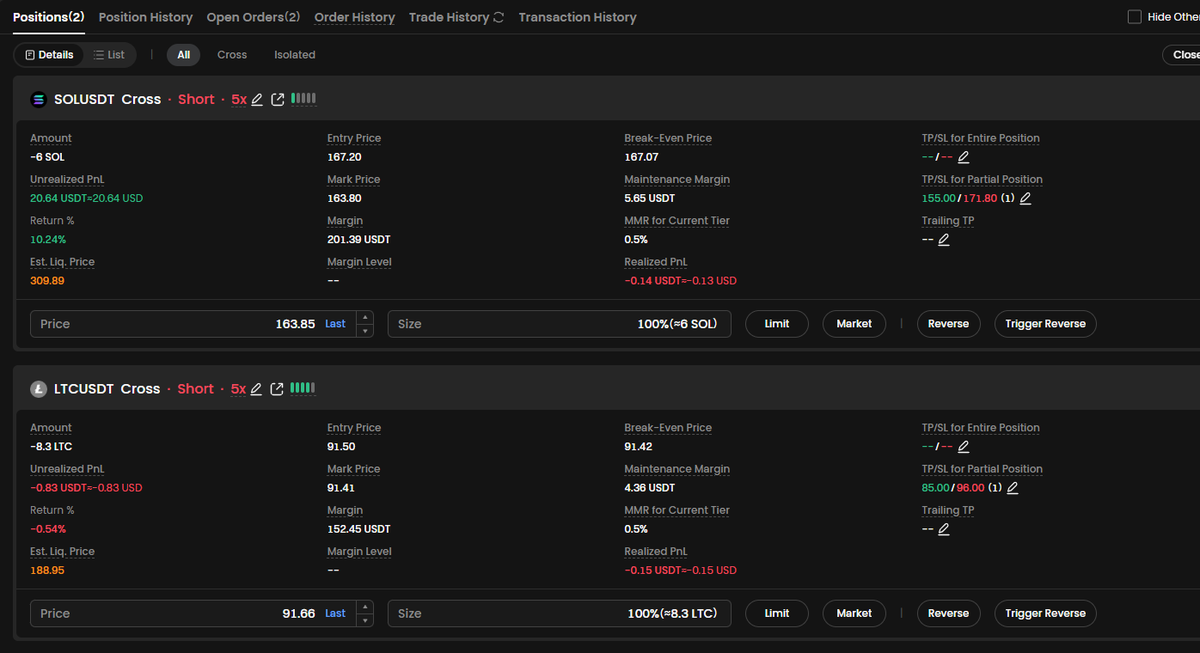Viewport: 1200px width, 653px height.
Task: Click the Solana coin logo on the SOLUSDT position
Action: tap(38, 99)
